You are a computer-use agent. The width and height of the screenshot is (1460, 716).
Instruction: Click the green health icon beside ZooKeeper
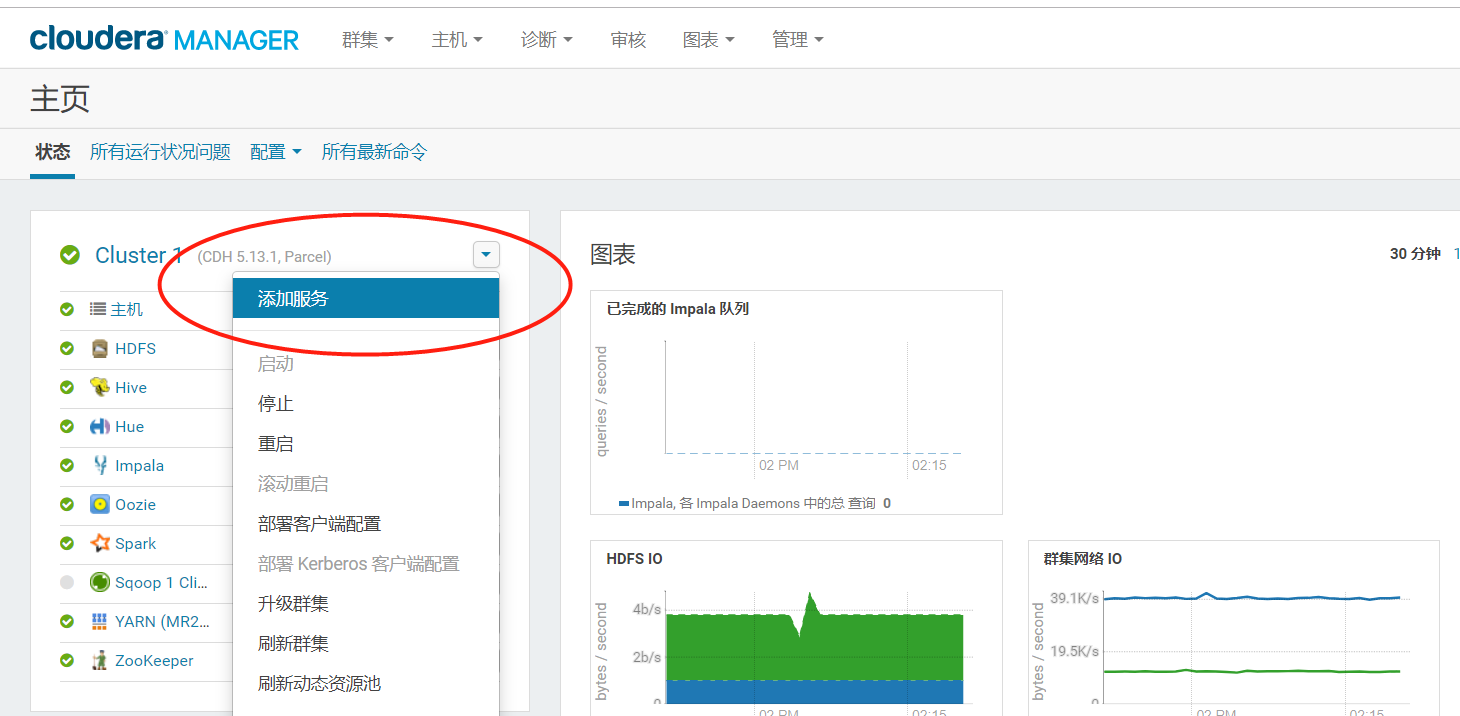click(x=67, y=661)
